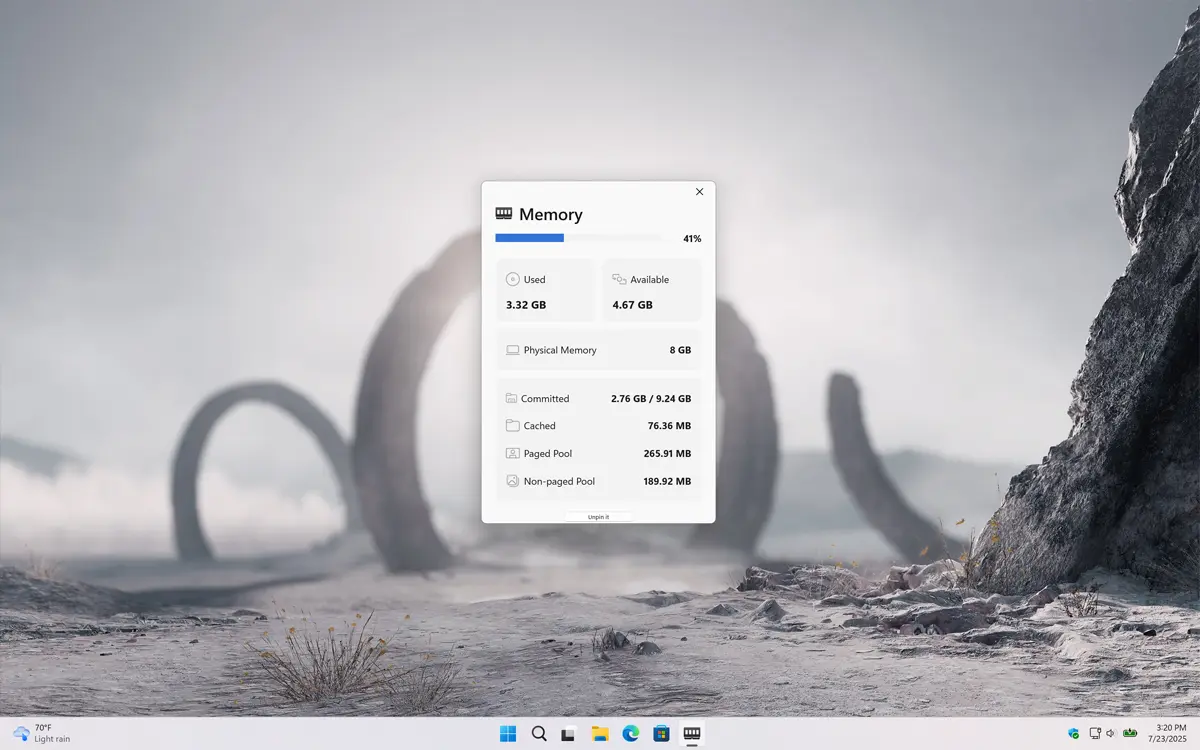Click the 265.91 MB paged pool value
1200x750 pixels.
click(667, 453)
